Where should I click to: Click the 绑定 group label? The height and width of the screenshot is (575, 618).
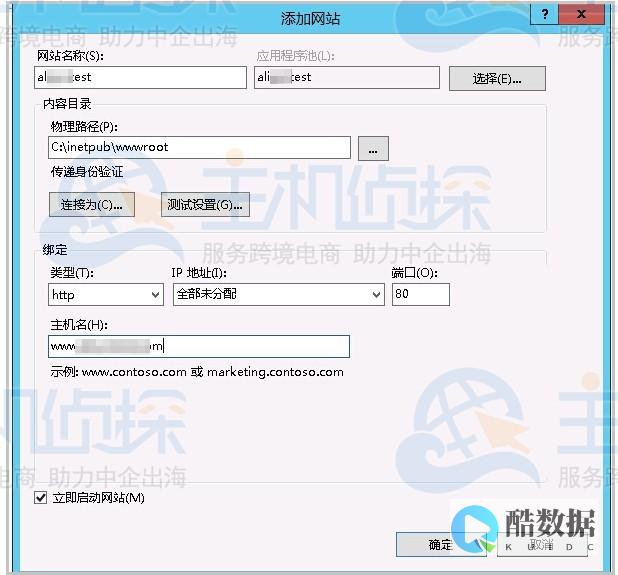tap(55, 249)
